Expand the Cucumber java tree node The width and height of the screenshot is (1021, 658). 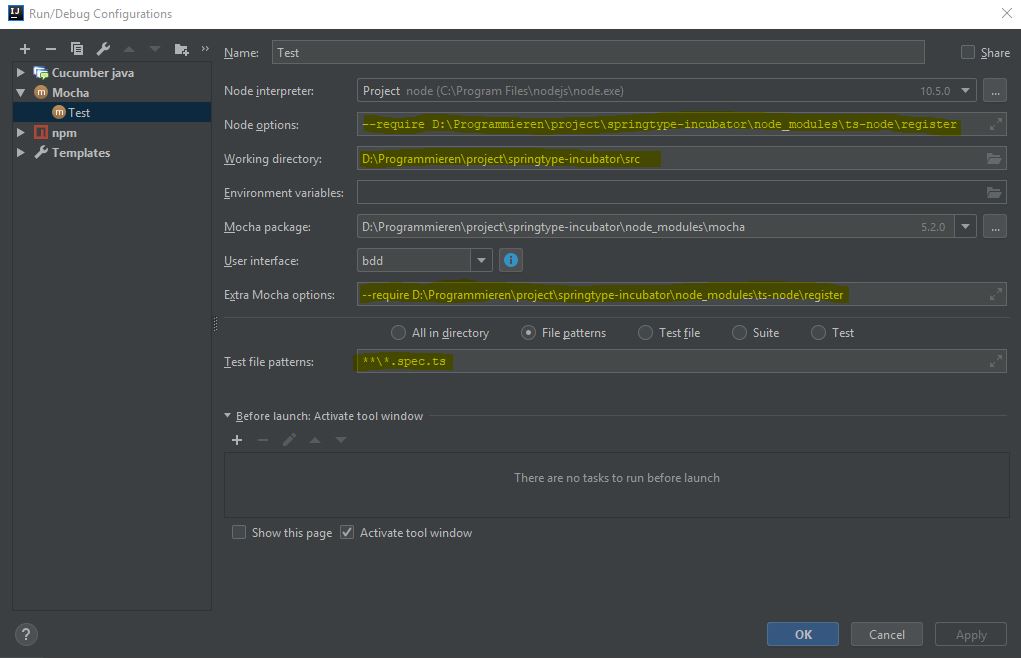click(21, 72)
